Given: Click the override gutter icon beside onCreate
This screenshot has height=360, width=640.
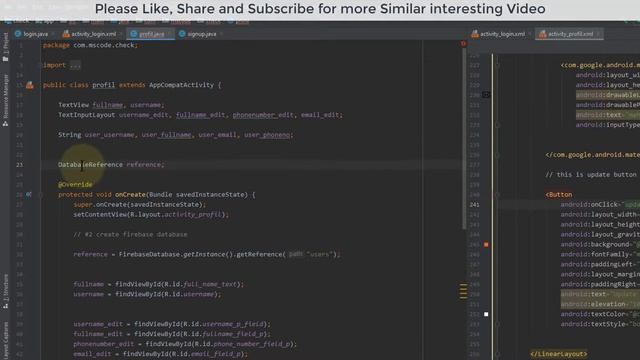Looking at the screenshot, I should pos(29,195).
